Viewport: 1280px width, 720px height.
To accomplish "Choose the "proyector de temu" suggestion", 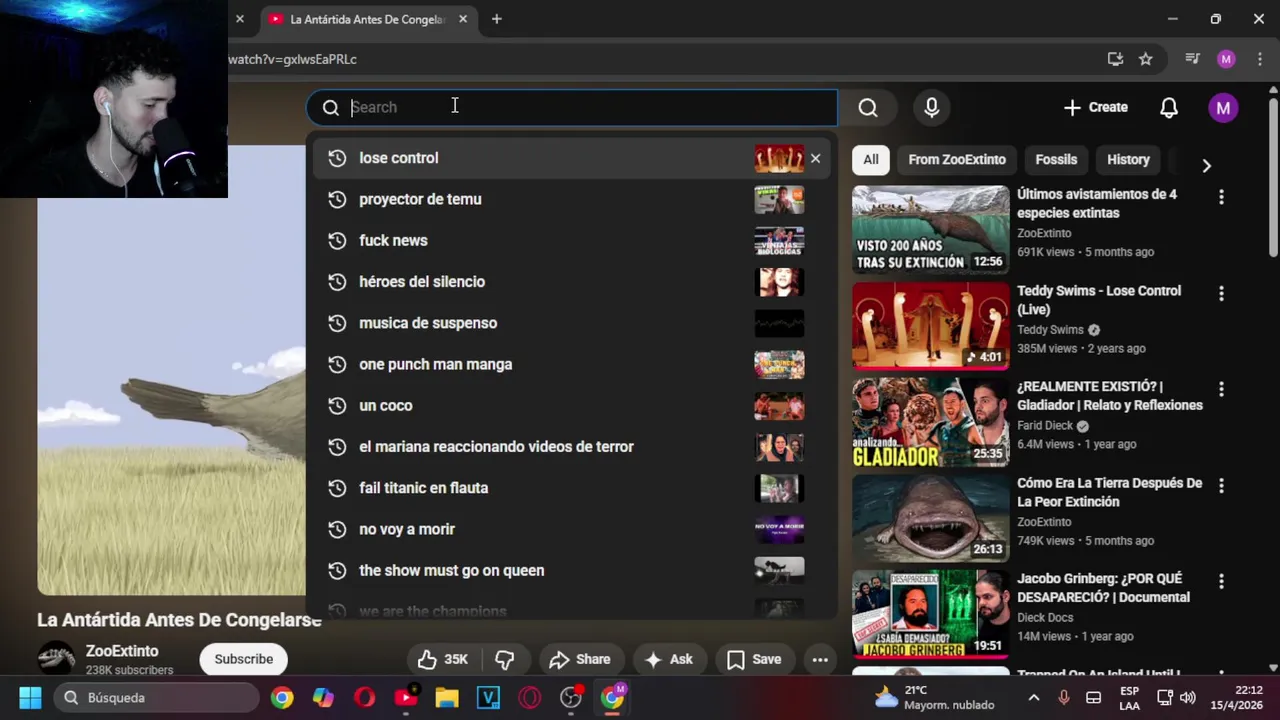I will coord(571,199).
